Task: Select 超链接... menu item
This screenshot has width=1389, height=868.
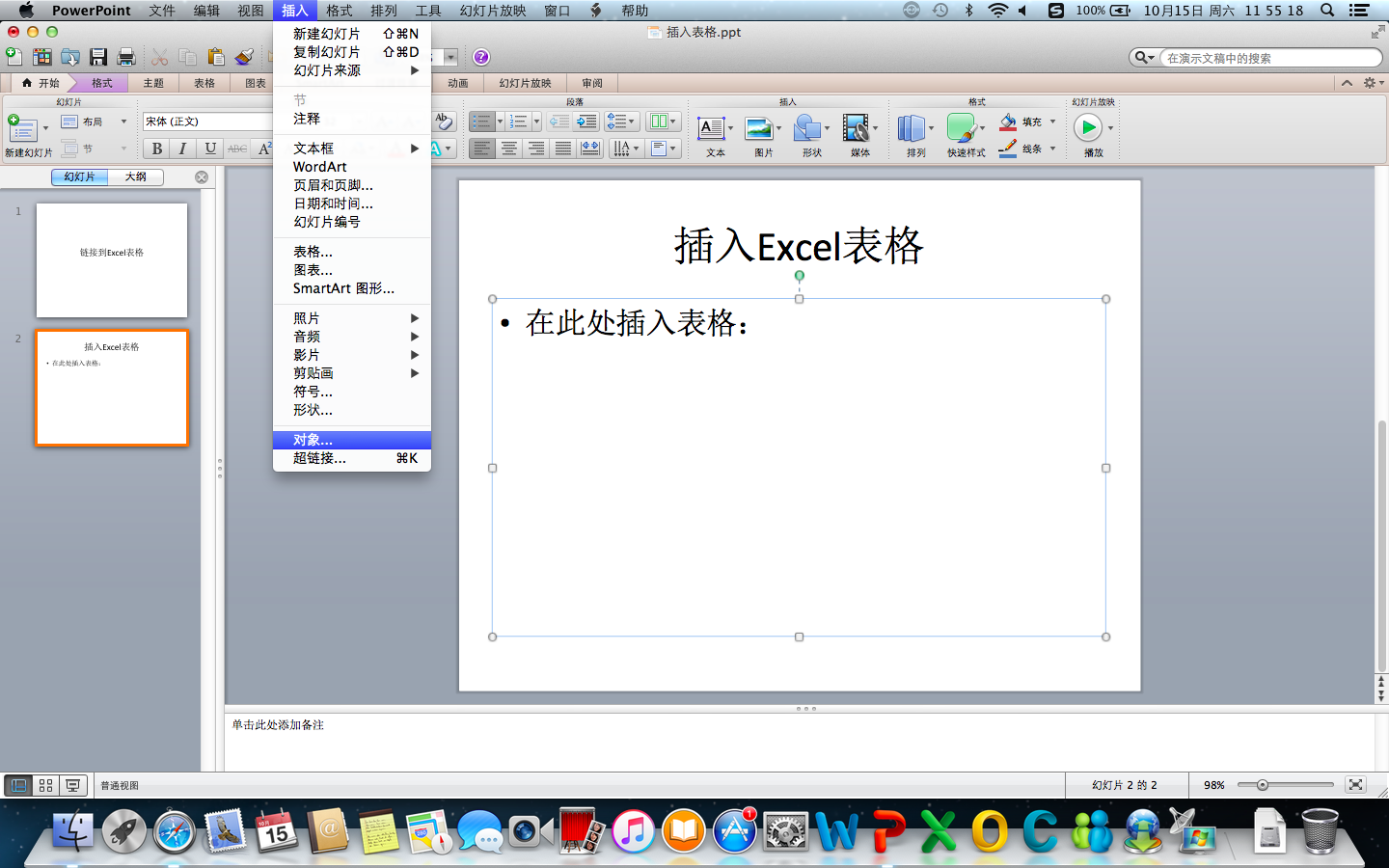Action: click(x=352, y=458)
